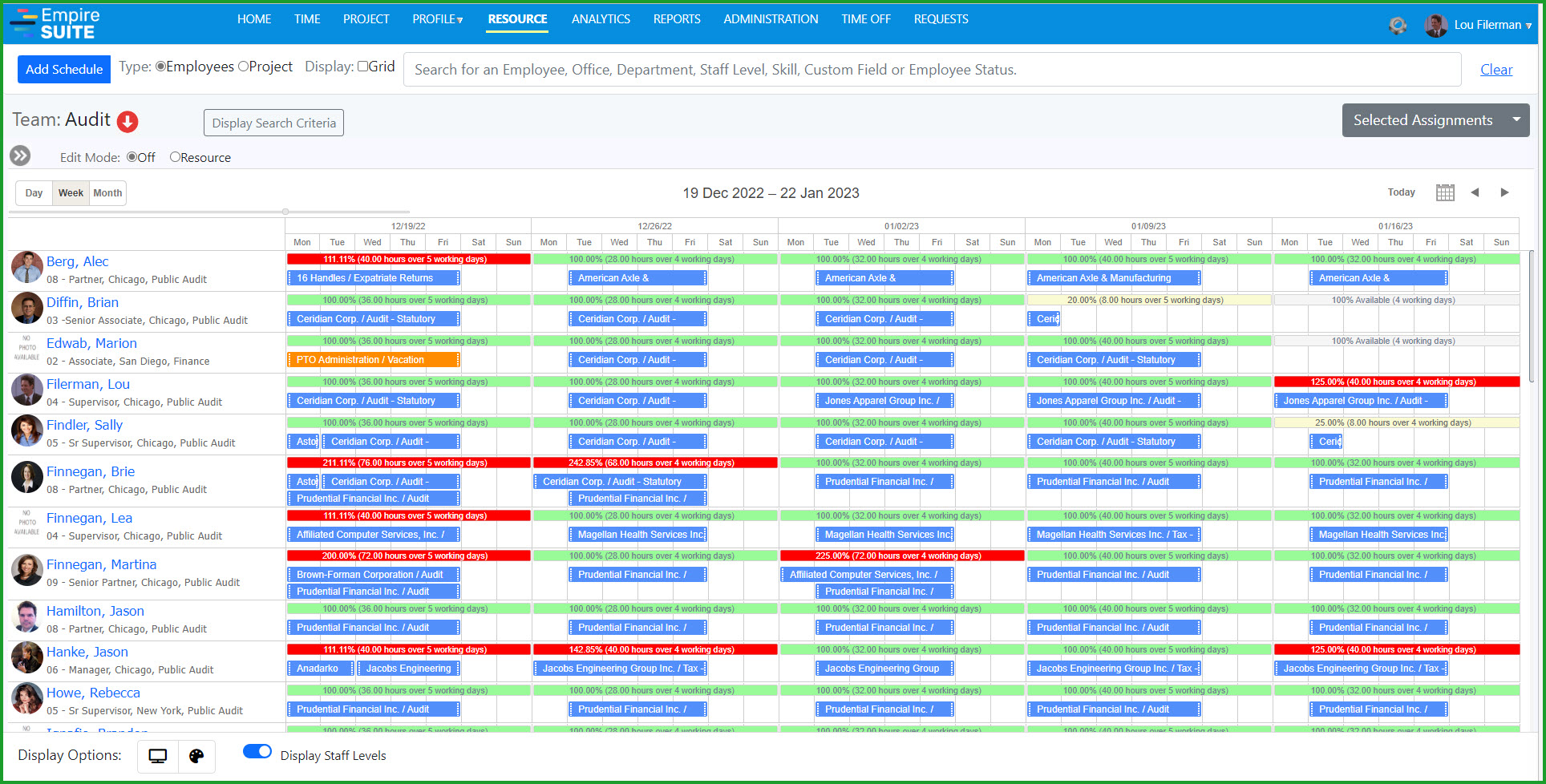Switch to the Day view tab
Screen dimensions: 1546x784
34,193
